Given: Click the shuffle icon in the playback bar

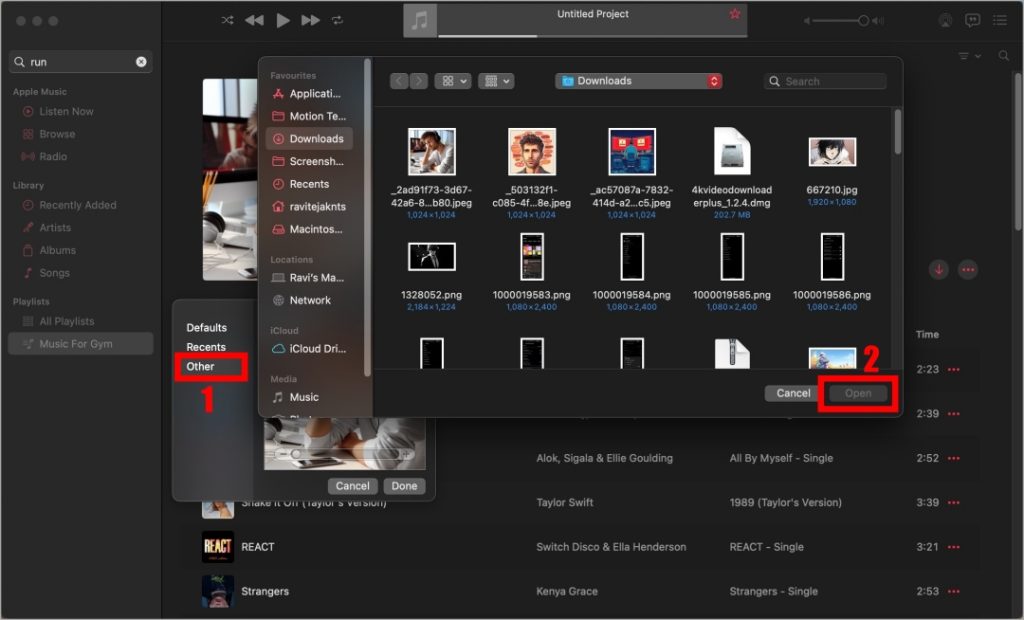Looking at the screenshot, I should point(227,20).
